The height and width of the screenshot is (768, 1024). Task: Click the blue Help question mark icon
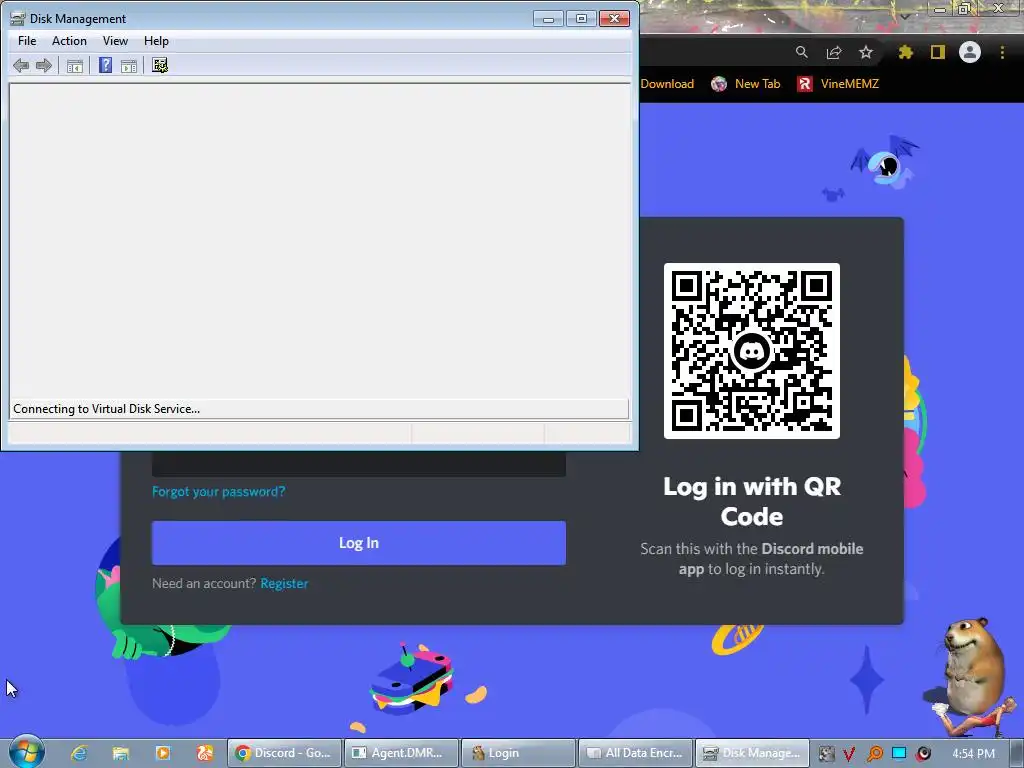point(105,65)
